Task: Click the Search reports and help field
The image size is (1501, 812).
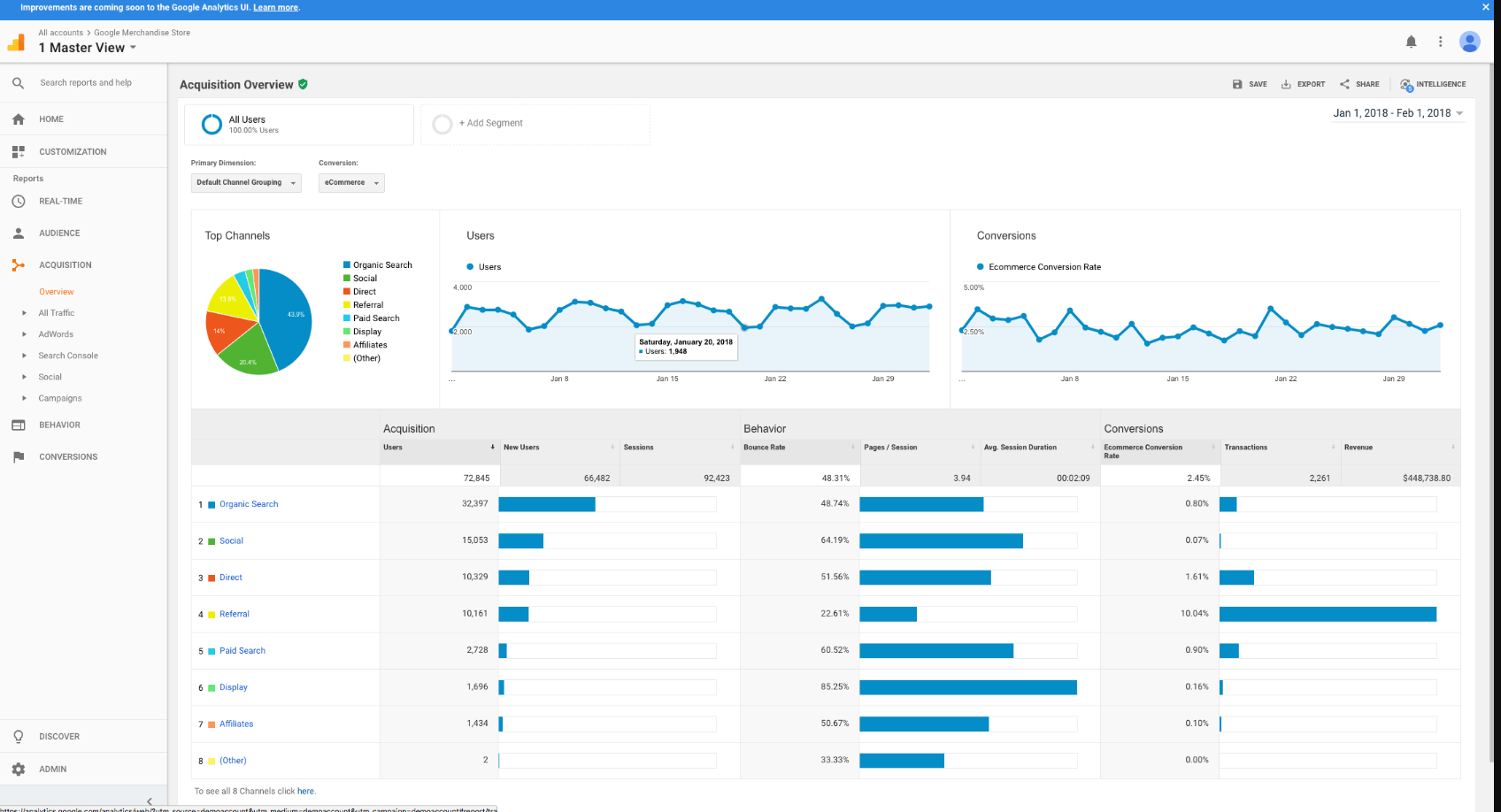Action: (x=86, y=83)
